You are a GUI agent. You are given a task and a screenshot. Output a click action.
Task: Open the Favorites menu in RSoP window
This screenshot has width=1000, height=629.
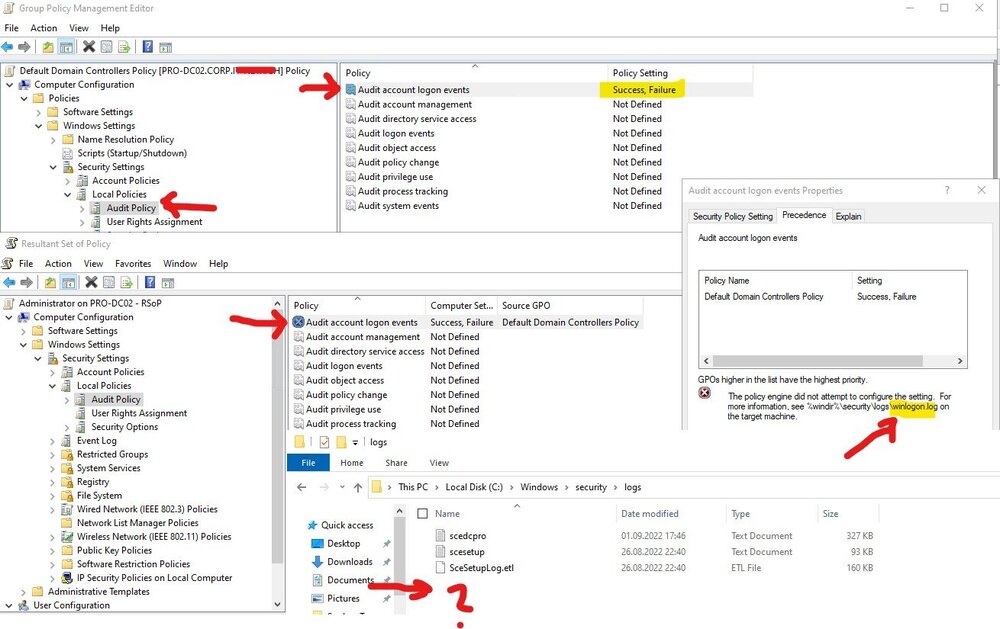[131, 263]
